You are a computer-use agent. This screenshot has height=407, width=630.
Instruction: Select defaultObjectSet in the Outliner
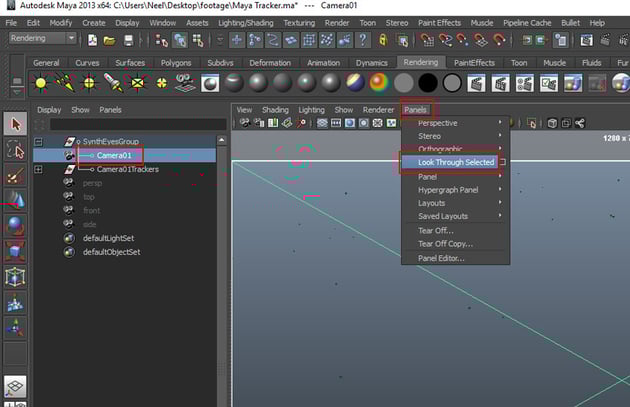111,252
